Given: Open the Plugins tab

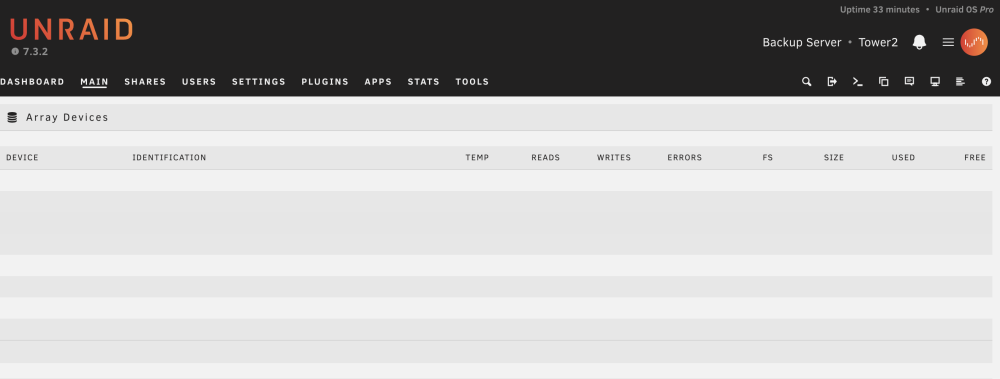Looking at the screenshot, I should (325, 82).
